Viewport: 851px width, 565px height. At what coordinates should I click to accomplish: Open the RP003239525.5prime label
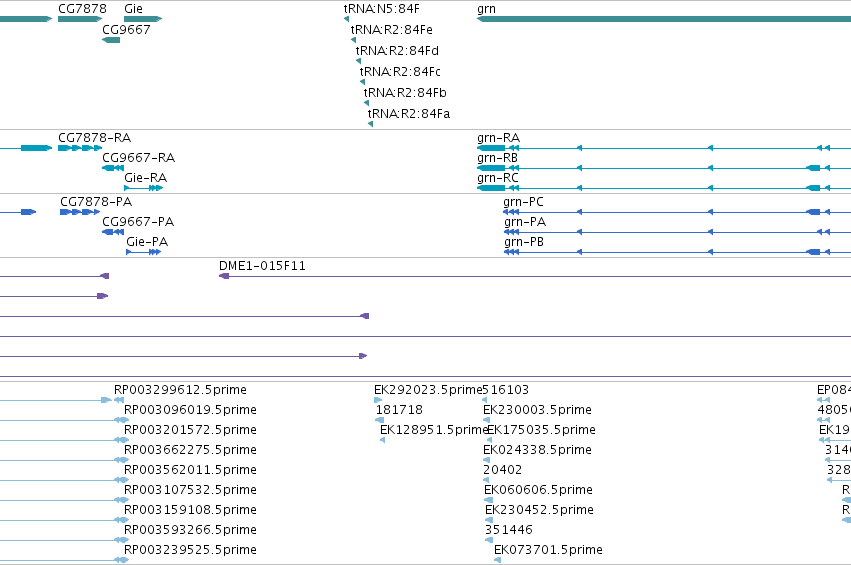(190, 549)
